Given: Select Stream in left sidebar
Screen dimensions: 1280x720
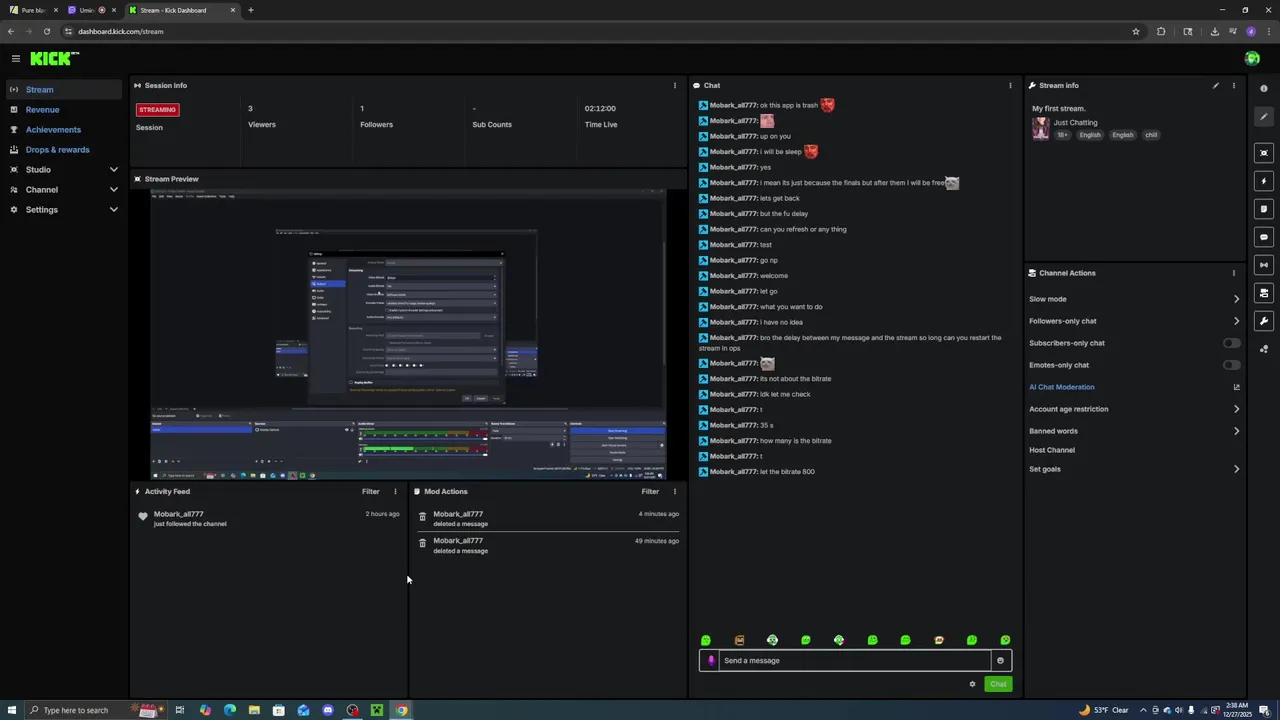Looking at the screenshot, I should (x=64, y=90).
